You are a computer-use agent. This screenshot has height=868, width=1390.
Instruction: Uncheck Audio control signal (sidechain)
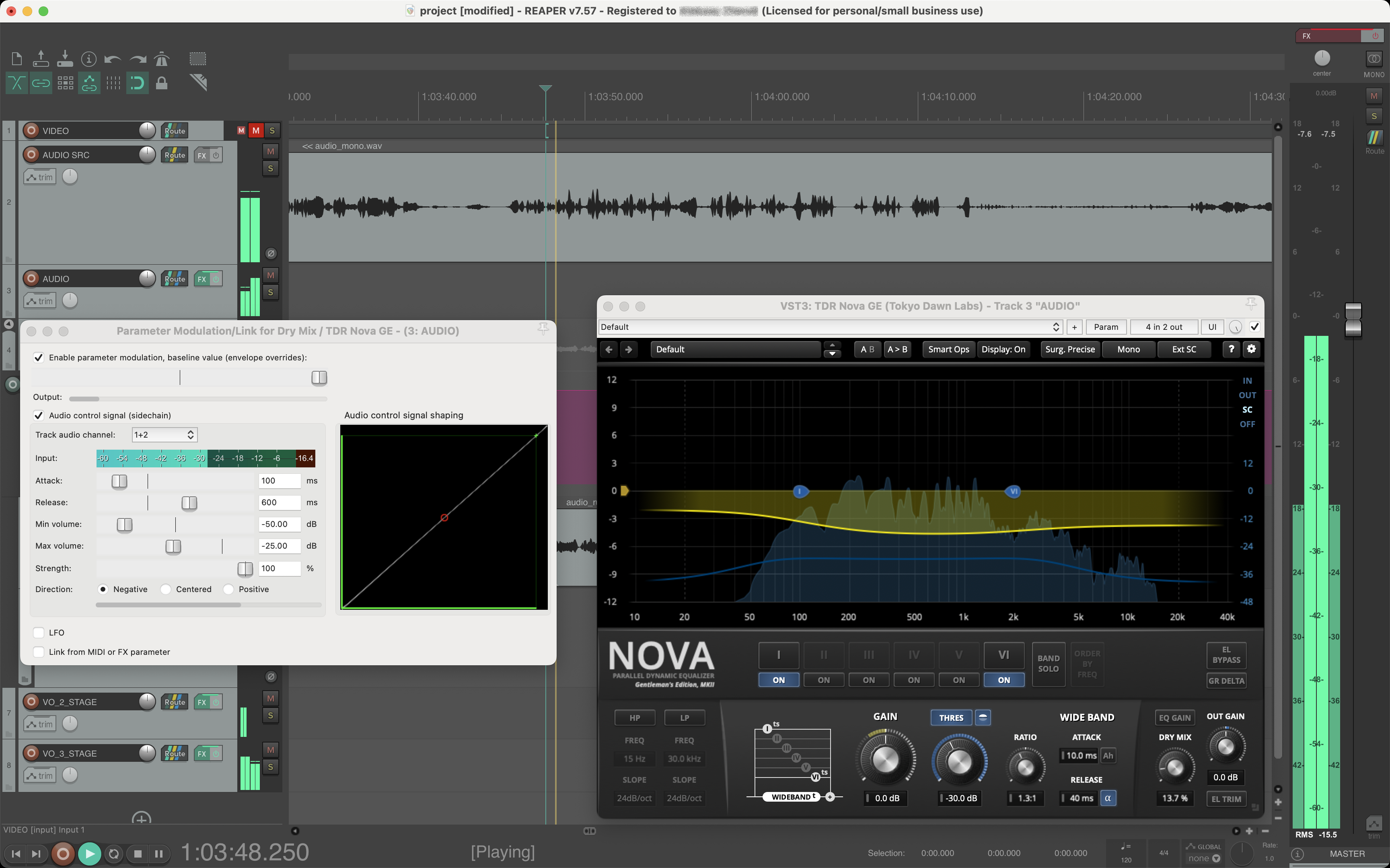coord(39,415)
